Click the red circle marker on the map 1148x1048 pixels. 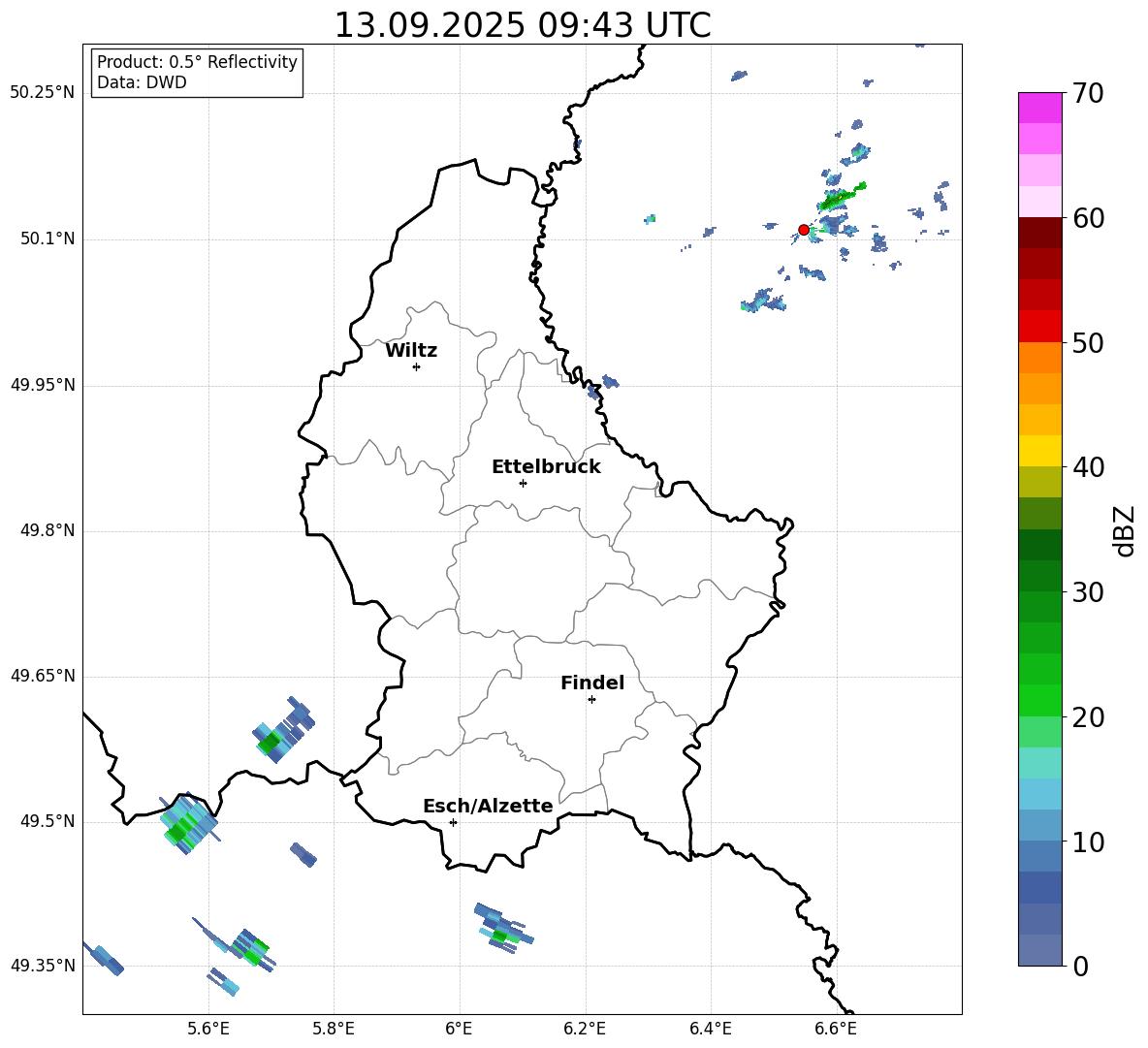pyautogui.click(x=804, y=230)
